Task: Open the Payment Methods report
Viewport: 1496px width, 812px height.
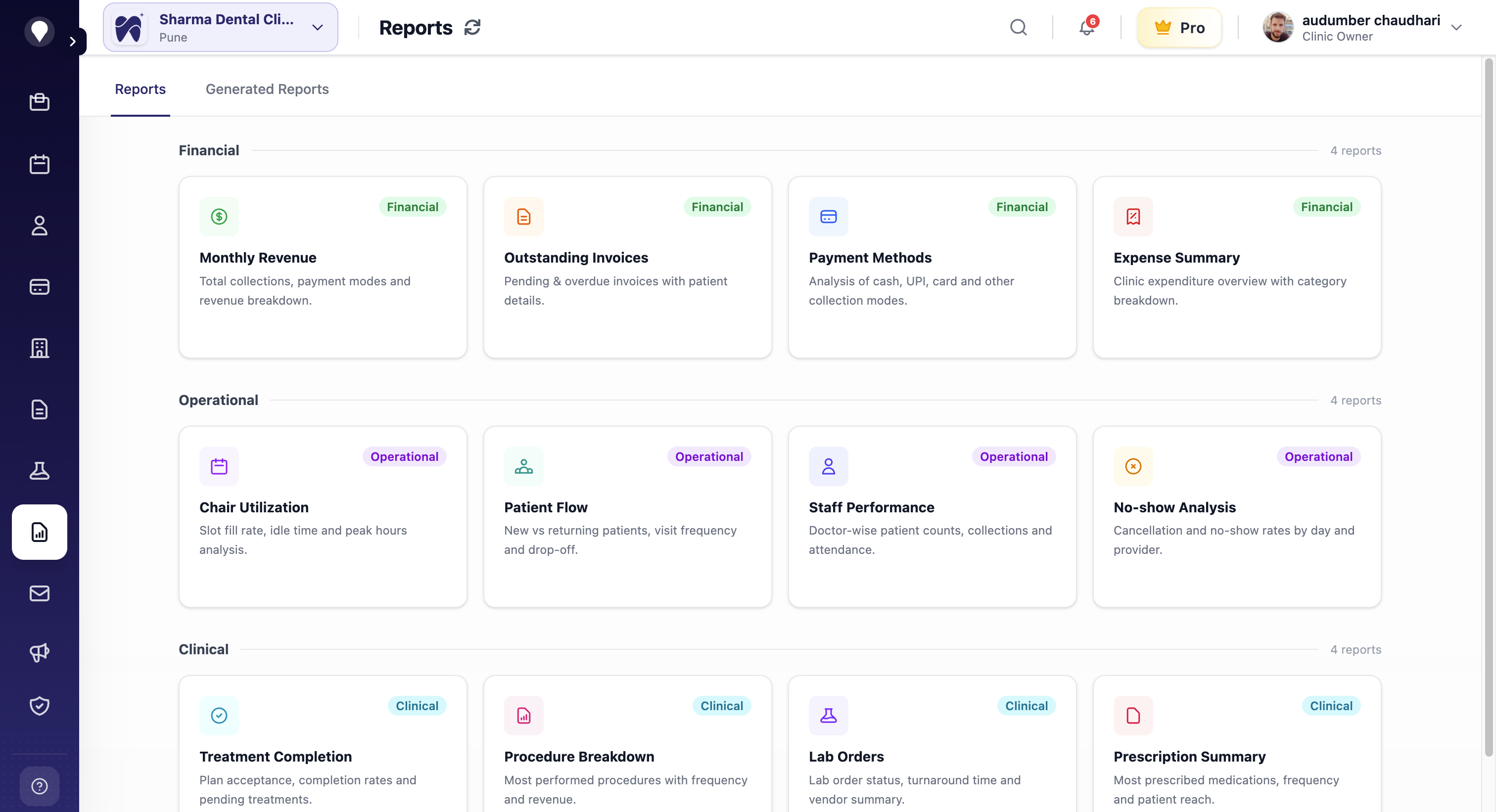Action: click(932, 267)
